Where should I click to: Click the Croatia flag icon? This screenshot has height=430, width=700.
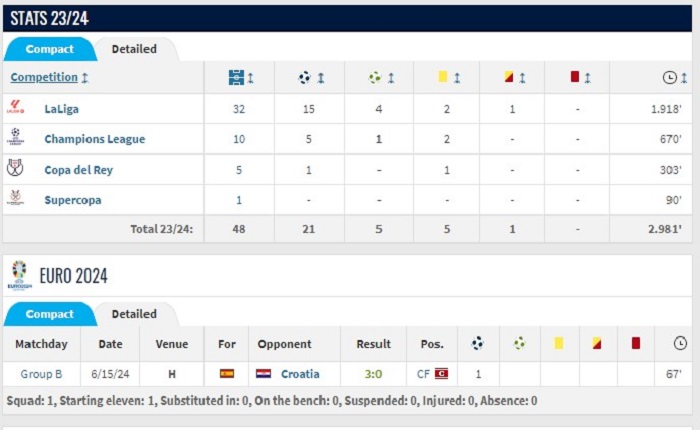coord(263,373)
